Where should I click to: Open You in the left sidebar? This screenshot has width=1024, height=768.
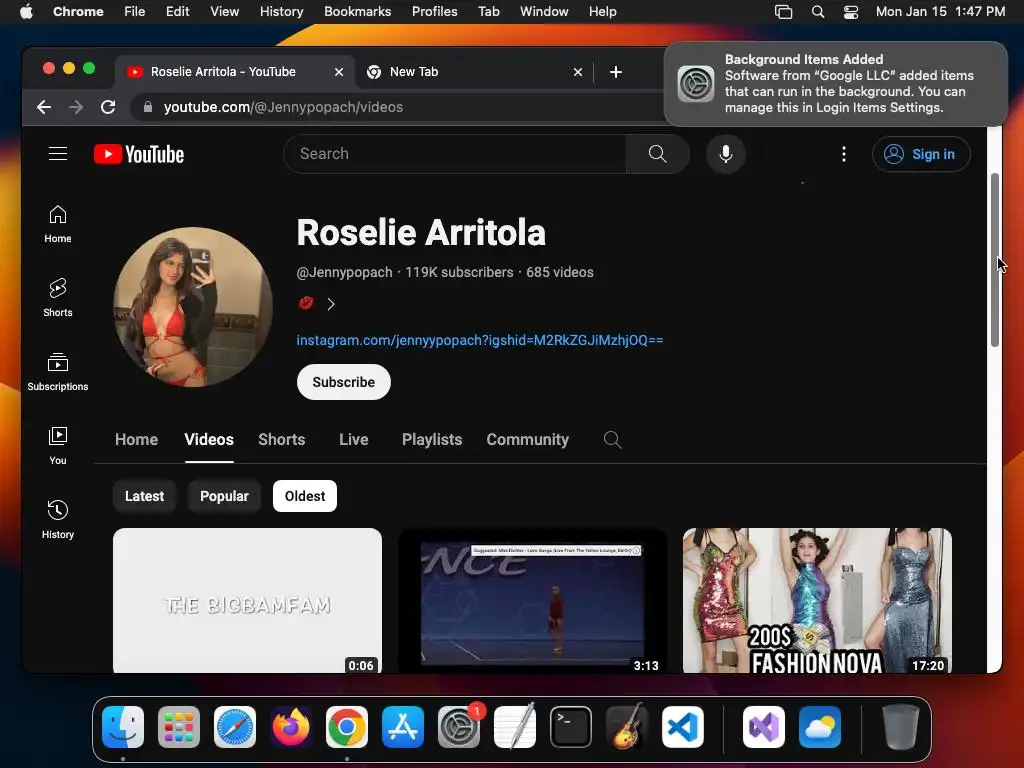(57, 445)
